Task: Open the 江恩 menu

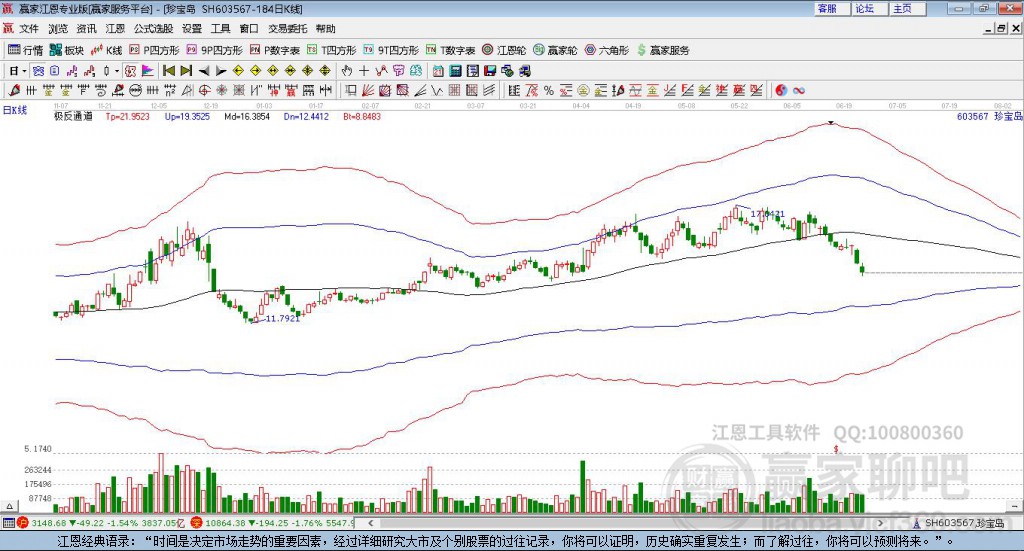Action: tap(115, 29)
